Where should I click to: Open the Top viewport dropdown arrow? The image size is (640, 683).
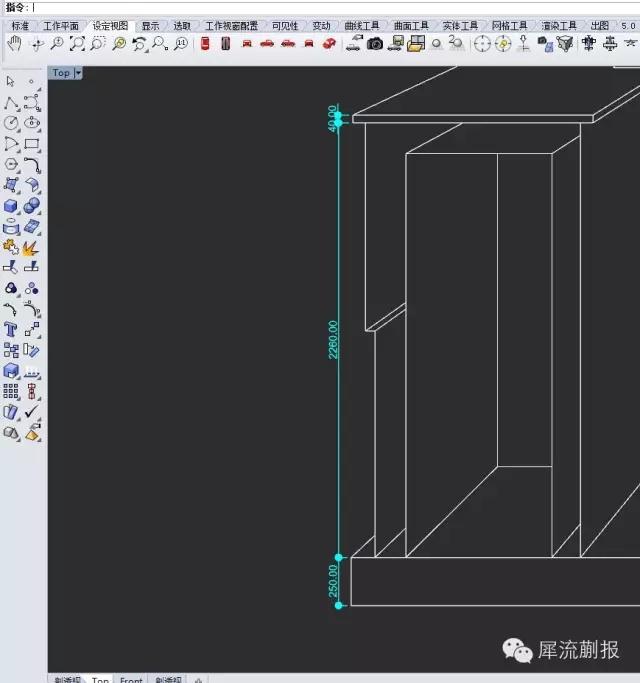pos(78,73)
